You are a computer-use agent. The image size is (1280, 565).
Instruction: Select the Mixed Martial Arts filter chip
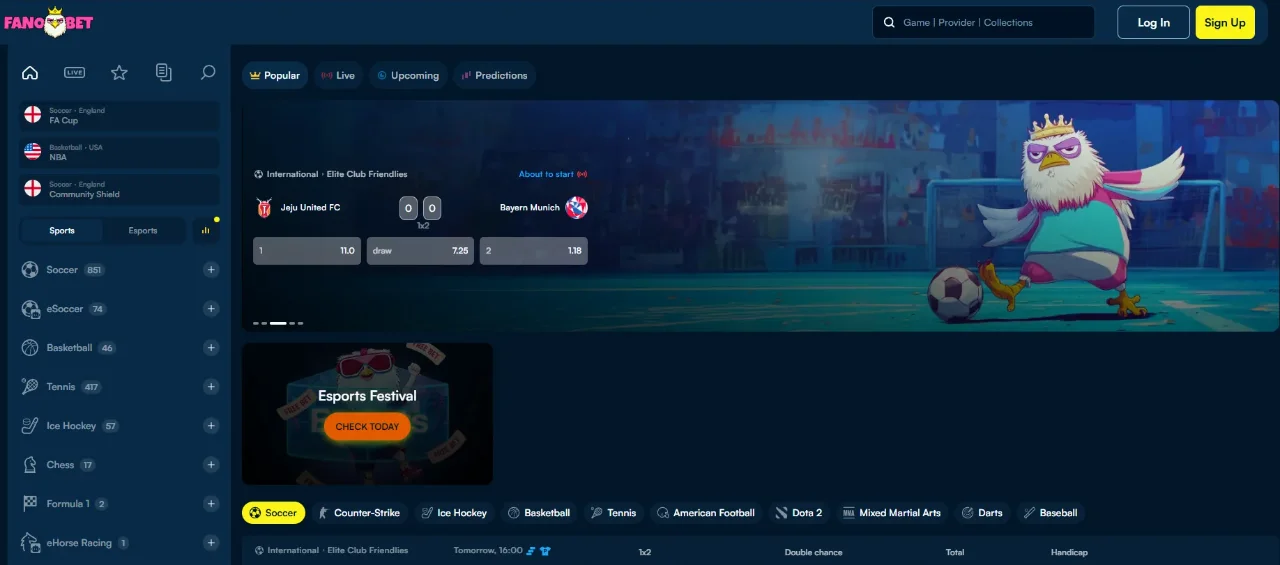[891, 513]
